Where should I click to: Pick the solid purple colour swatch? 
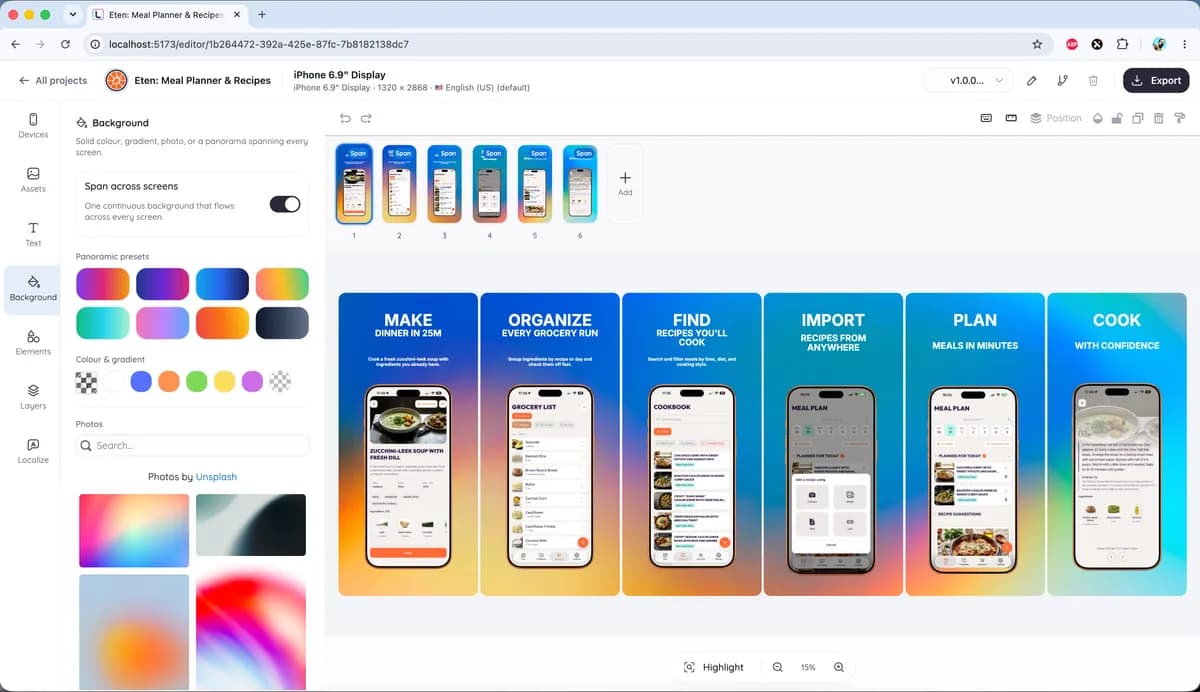click(x=253, y=381)
